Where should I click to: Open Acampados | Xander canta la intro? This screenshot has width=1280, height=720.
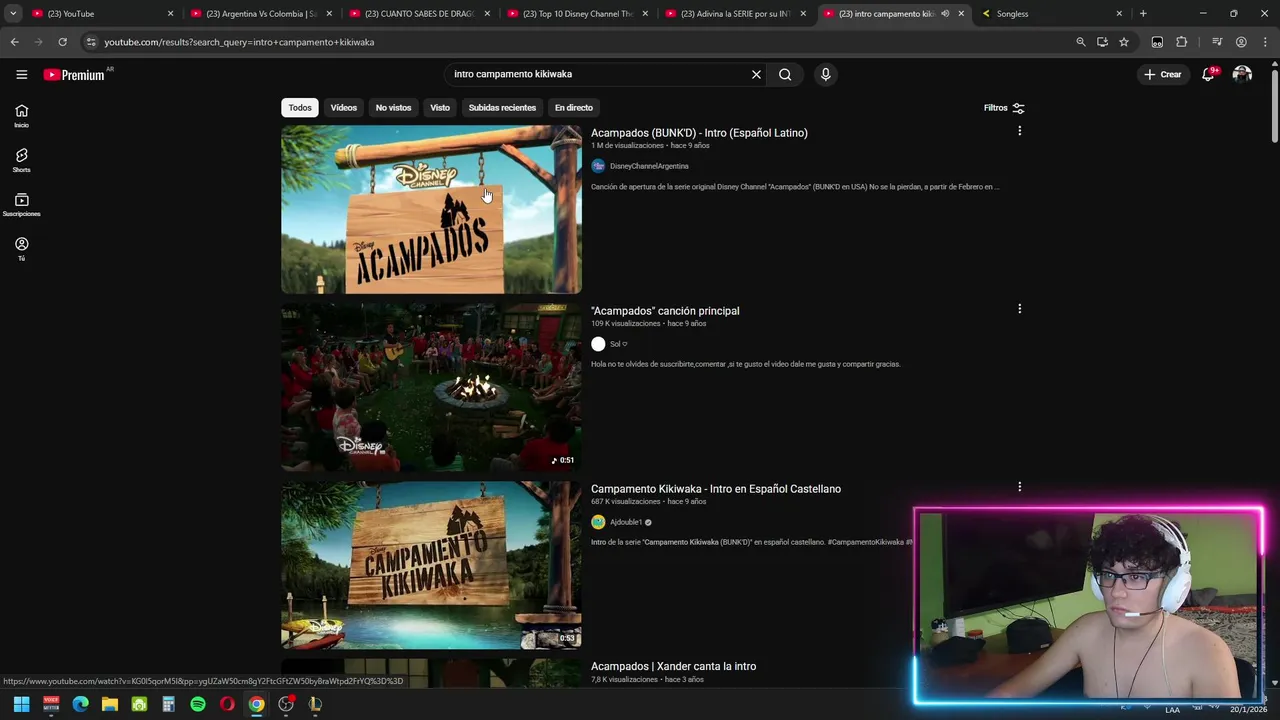tap(673, 666)
